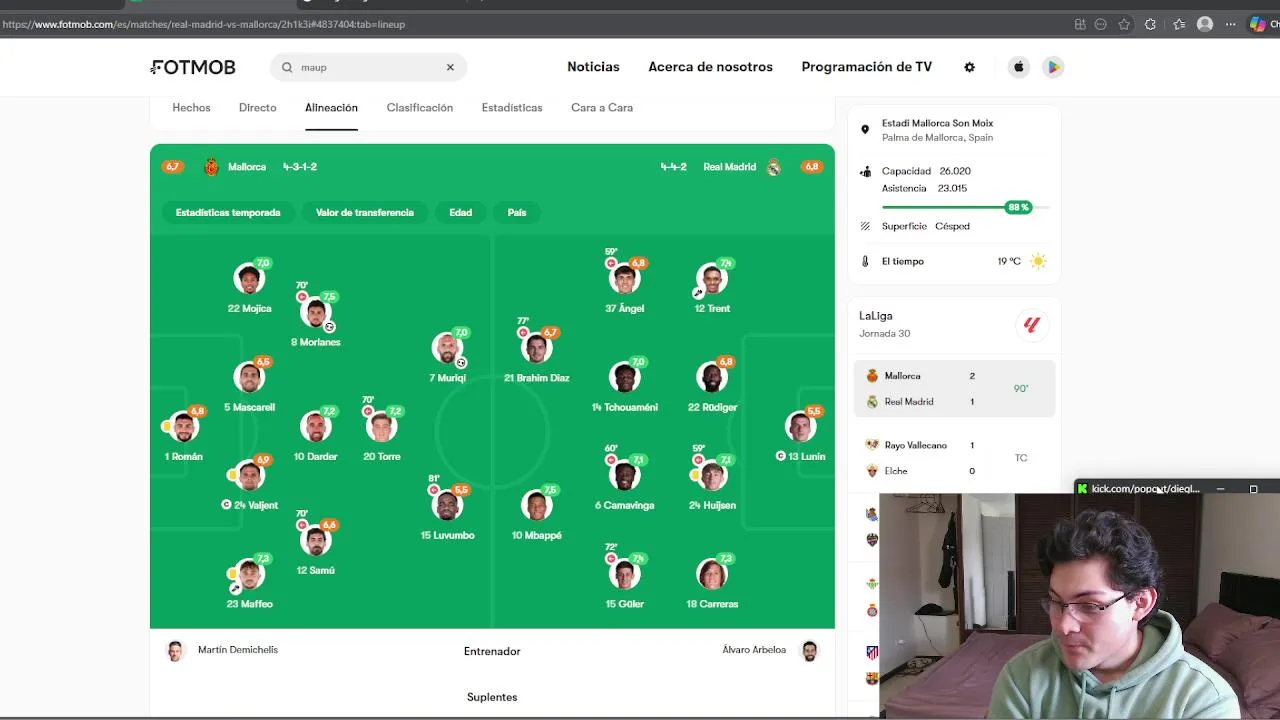Open the browser favorites list icon

1179,24
